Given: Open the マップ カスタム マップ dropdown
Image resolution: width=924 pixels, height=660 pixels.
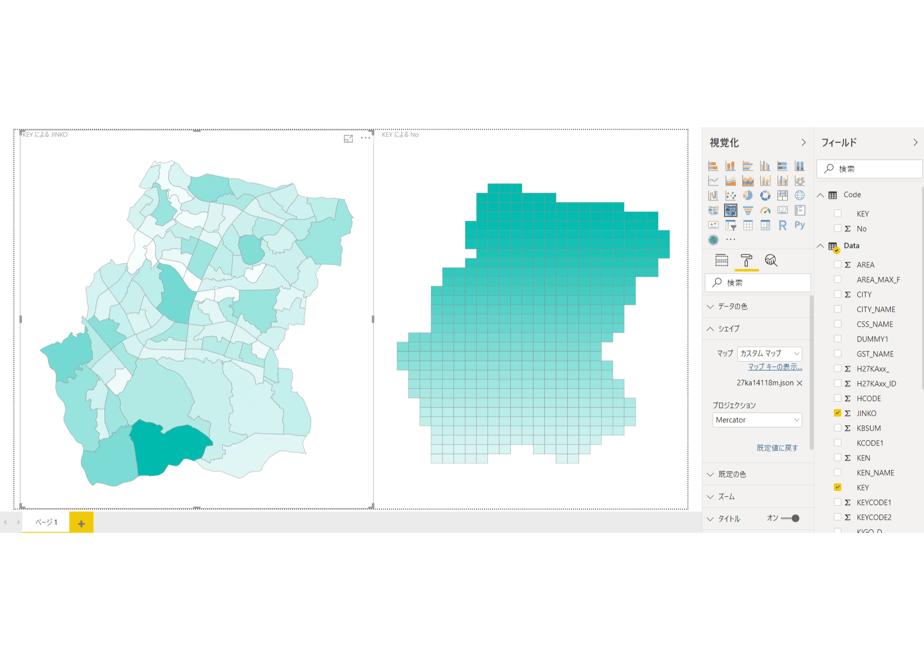Looking at the screenshot, I should 770,354.
